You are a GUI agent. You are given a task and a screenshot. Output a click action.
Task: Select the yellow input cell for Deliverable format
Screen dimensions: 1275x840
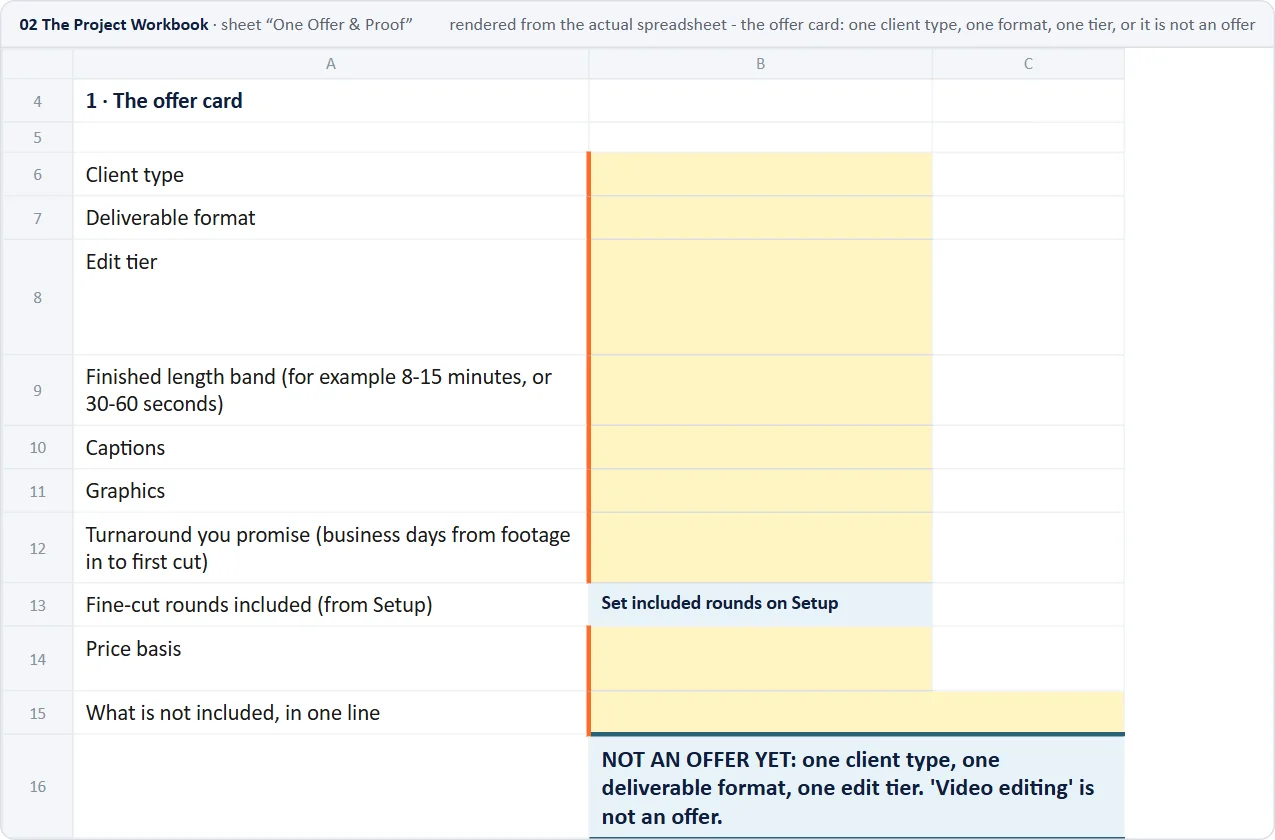tap(761, 218)
